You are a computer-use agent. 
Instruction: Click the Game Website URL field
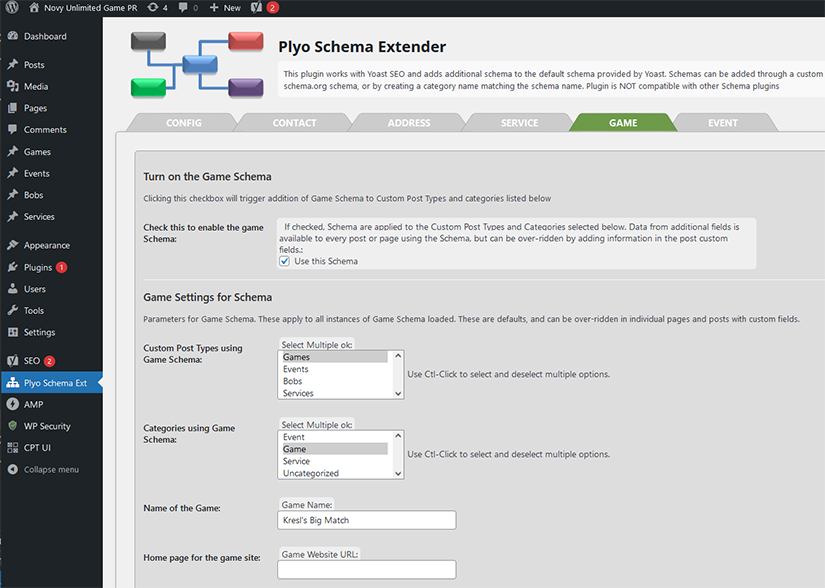366,570
